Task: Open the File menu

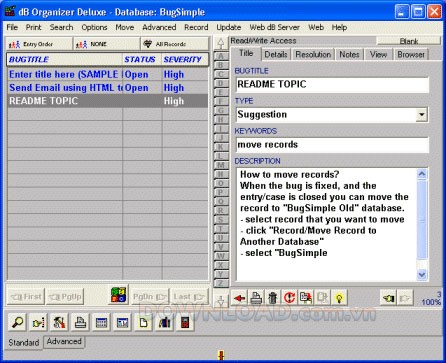Action: (12, 27)
